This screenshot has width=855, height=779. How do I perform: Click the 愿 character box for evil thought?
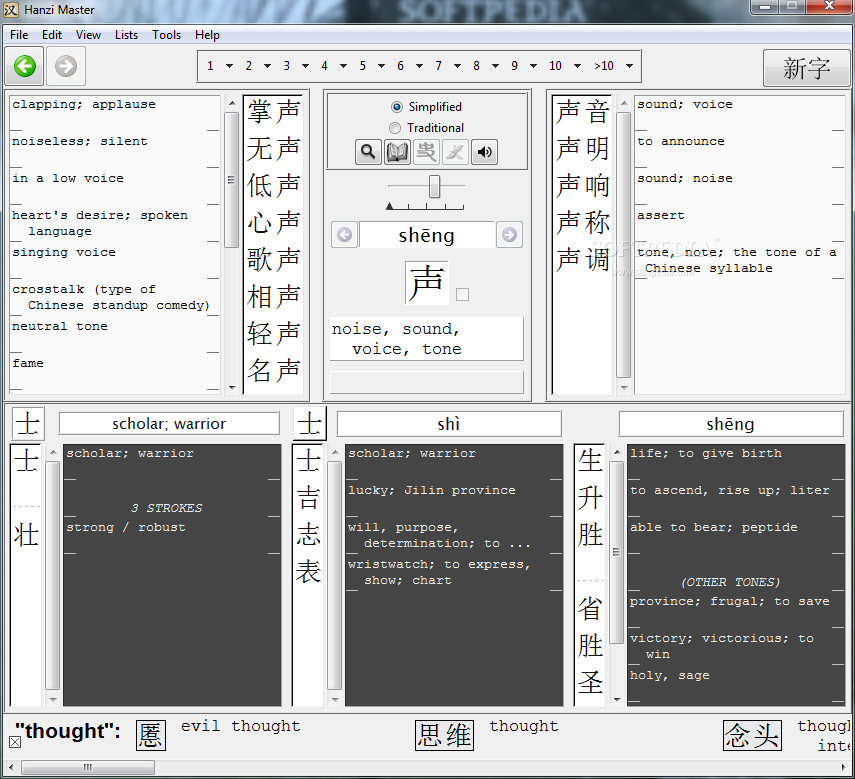[x=150, y=735]
